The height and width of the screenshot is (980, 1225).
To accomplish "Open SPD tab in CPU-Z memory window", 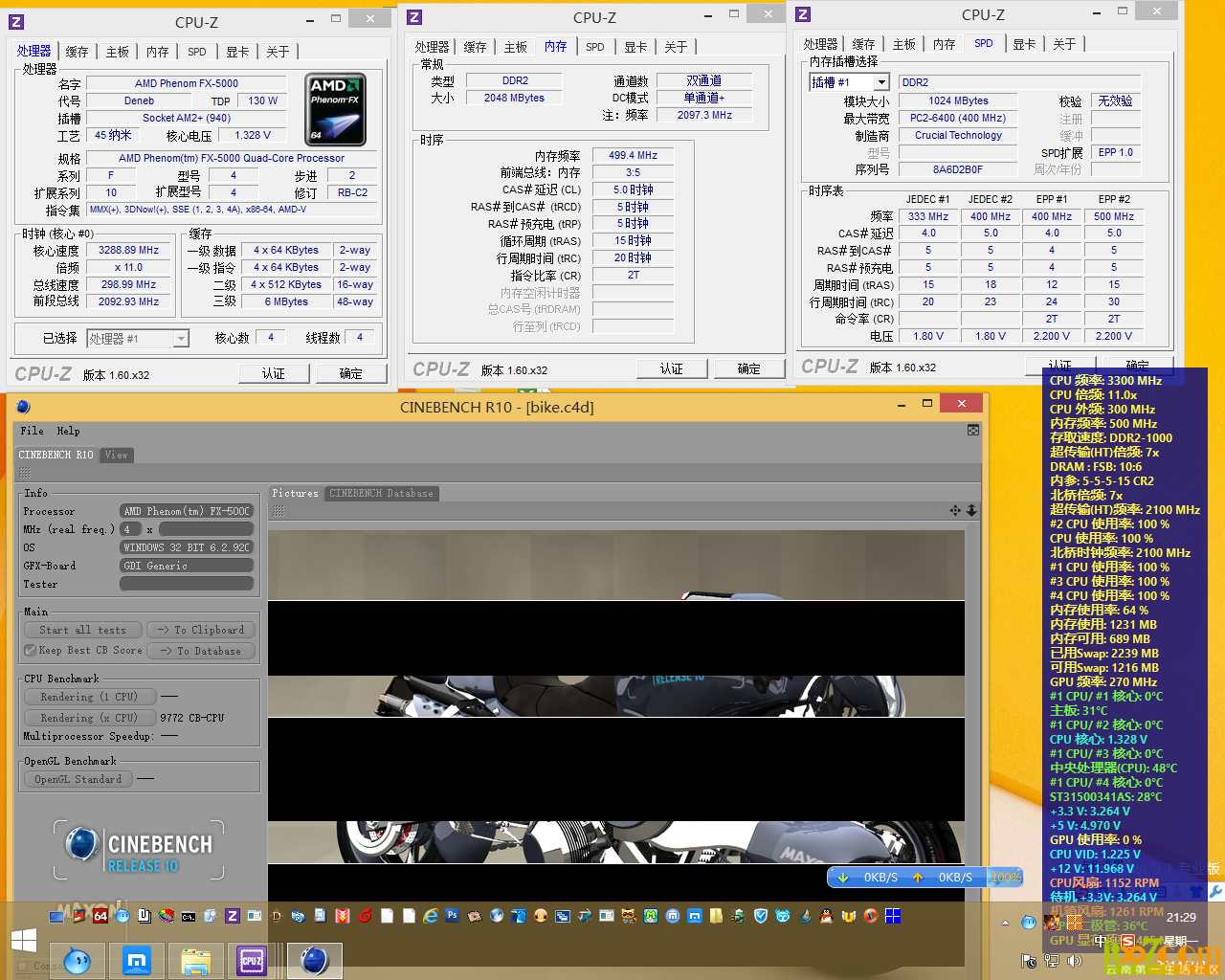I will 595,47.
